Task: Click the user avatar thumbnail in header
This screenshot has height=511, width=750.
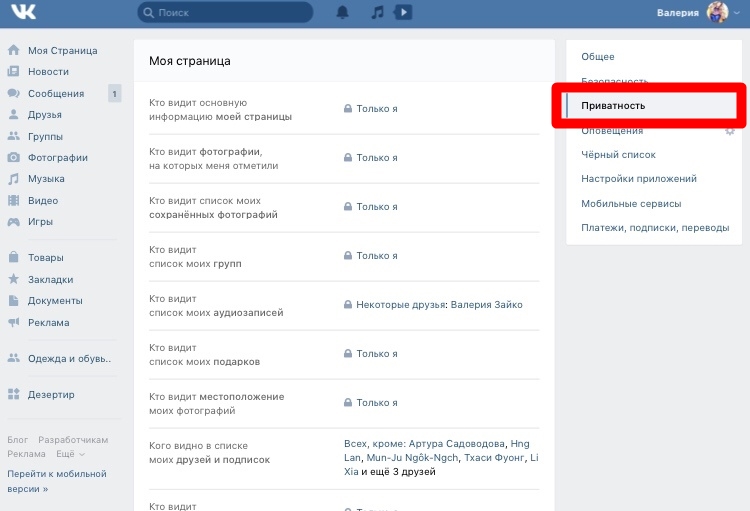Action: coord(718,13)
